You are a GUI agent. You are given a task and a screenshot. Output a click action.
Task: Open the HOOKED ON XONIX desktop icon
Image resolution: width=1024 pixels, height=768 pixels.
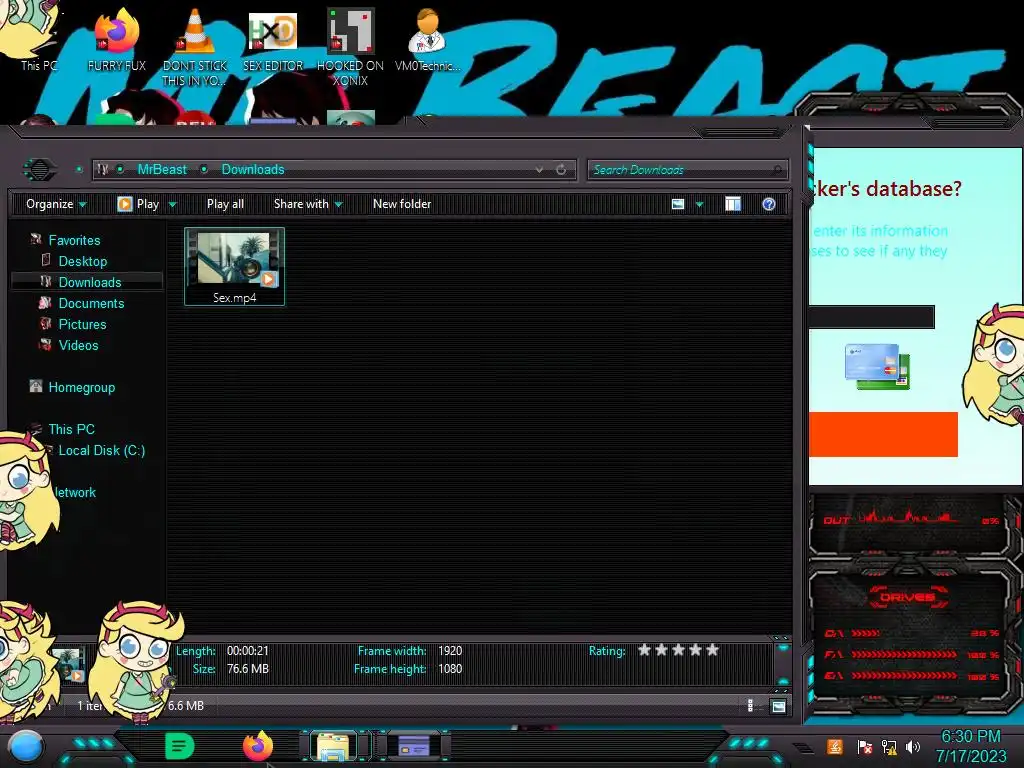pyautogui.click(x=350, y=47)
